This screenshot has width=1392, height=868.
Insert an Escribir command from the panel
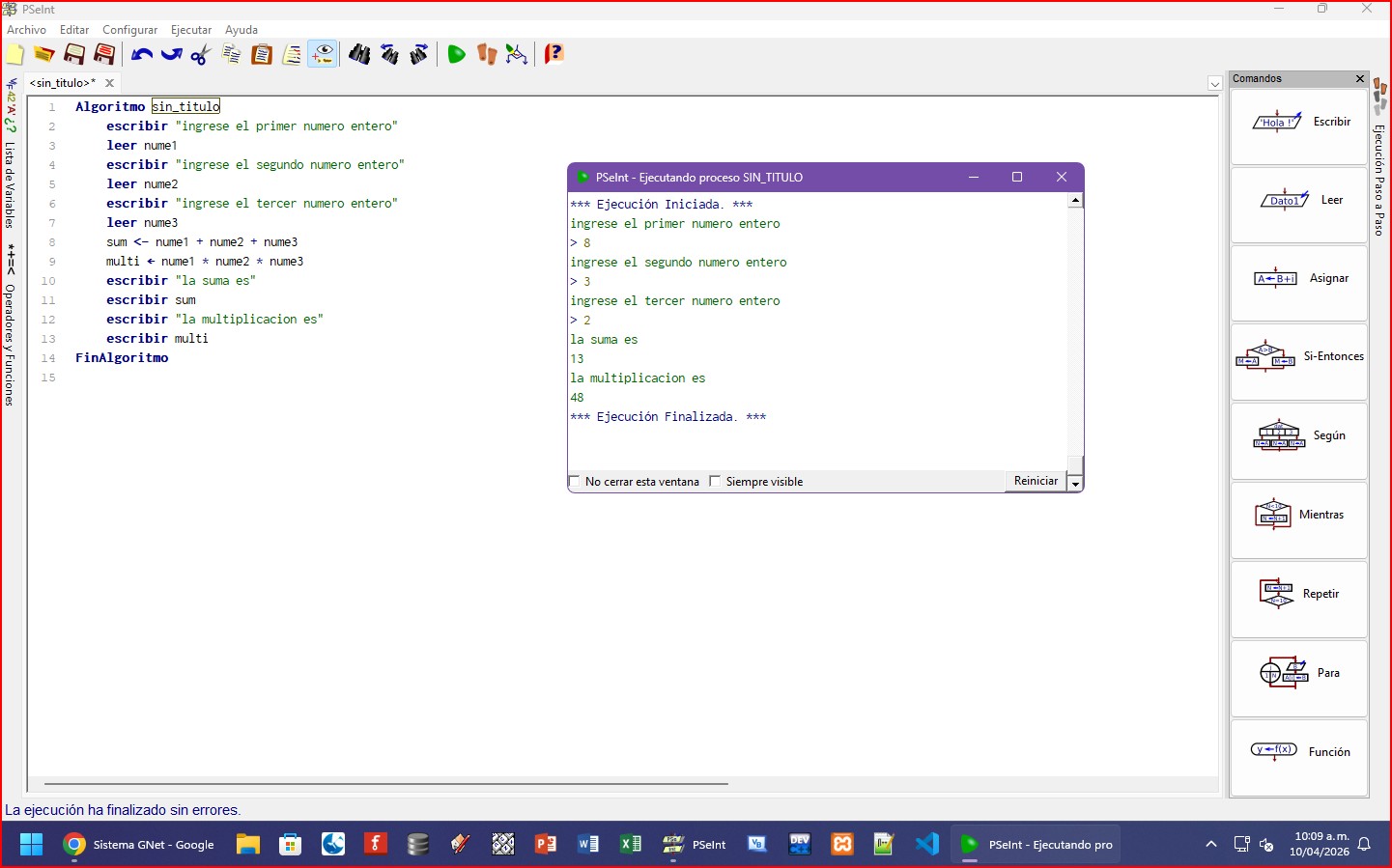click(x=1299, y=123)
